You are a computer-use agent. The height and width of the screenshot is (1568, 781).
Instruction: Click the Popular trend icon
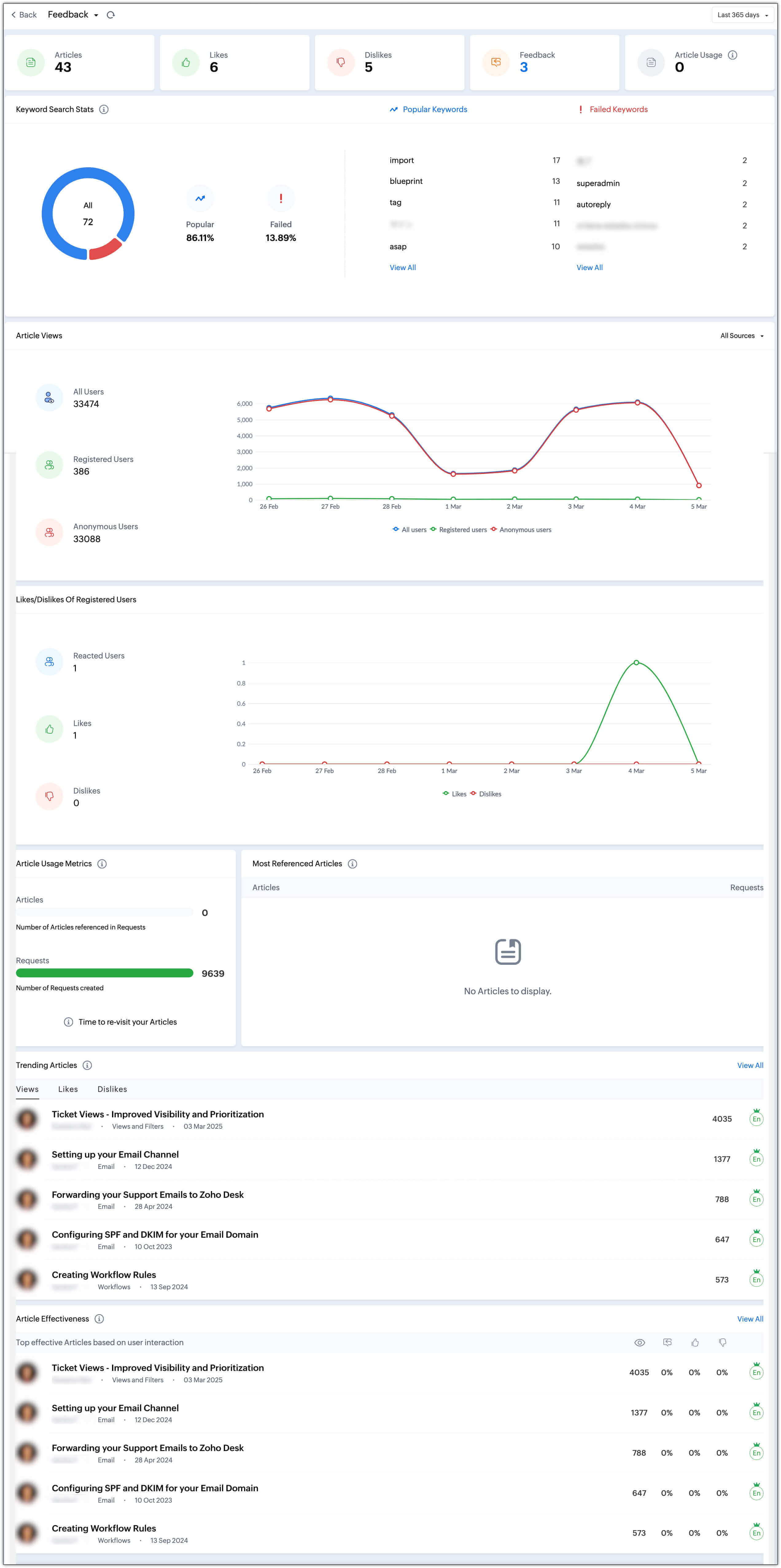(200, 198)
